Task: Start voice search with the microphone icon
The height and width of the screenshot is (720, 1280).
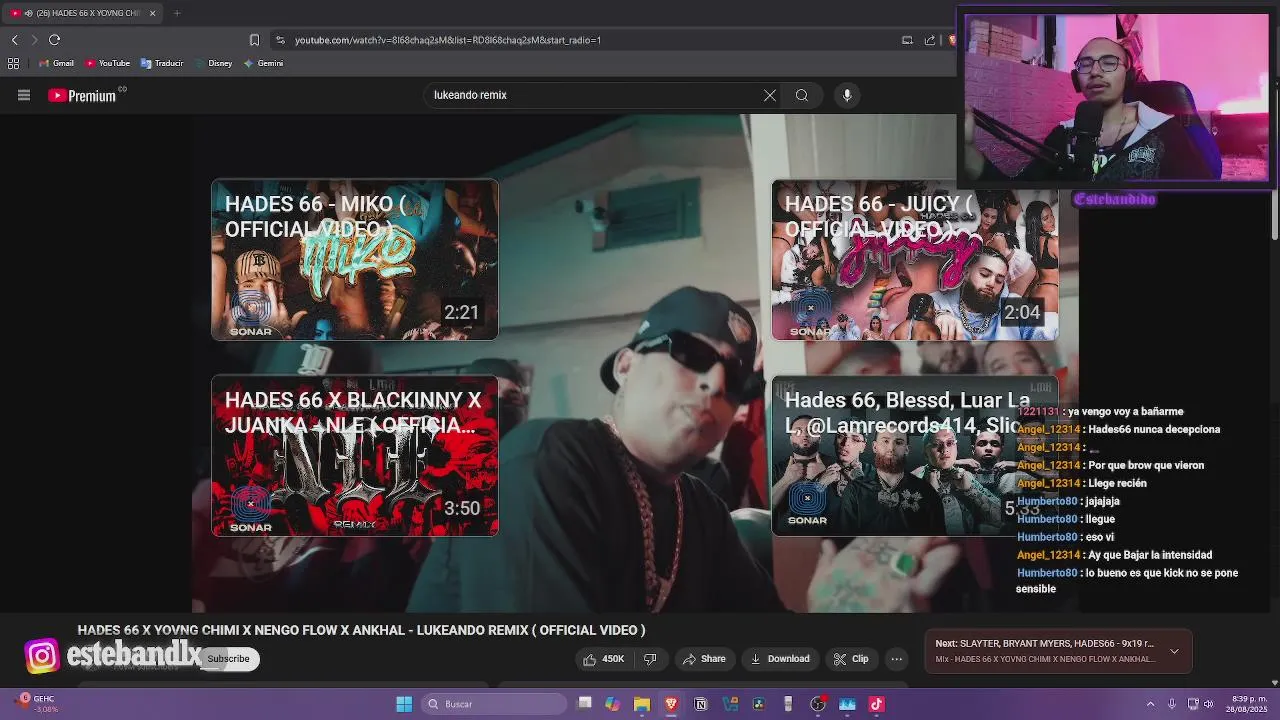Action: tap(847, 95)
